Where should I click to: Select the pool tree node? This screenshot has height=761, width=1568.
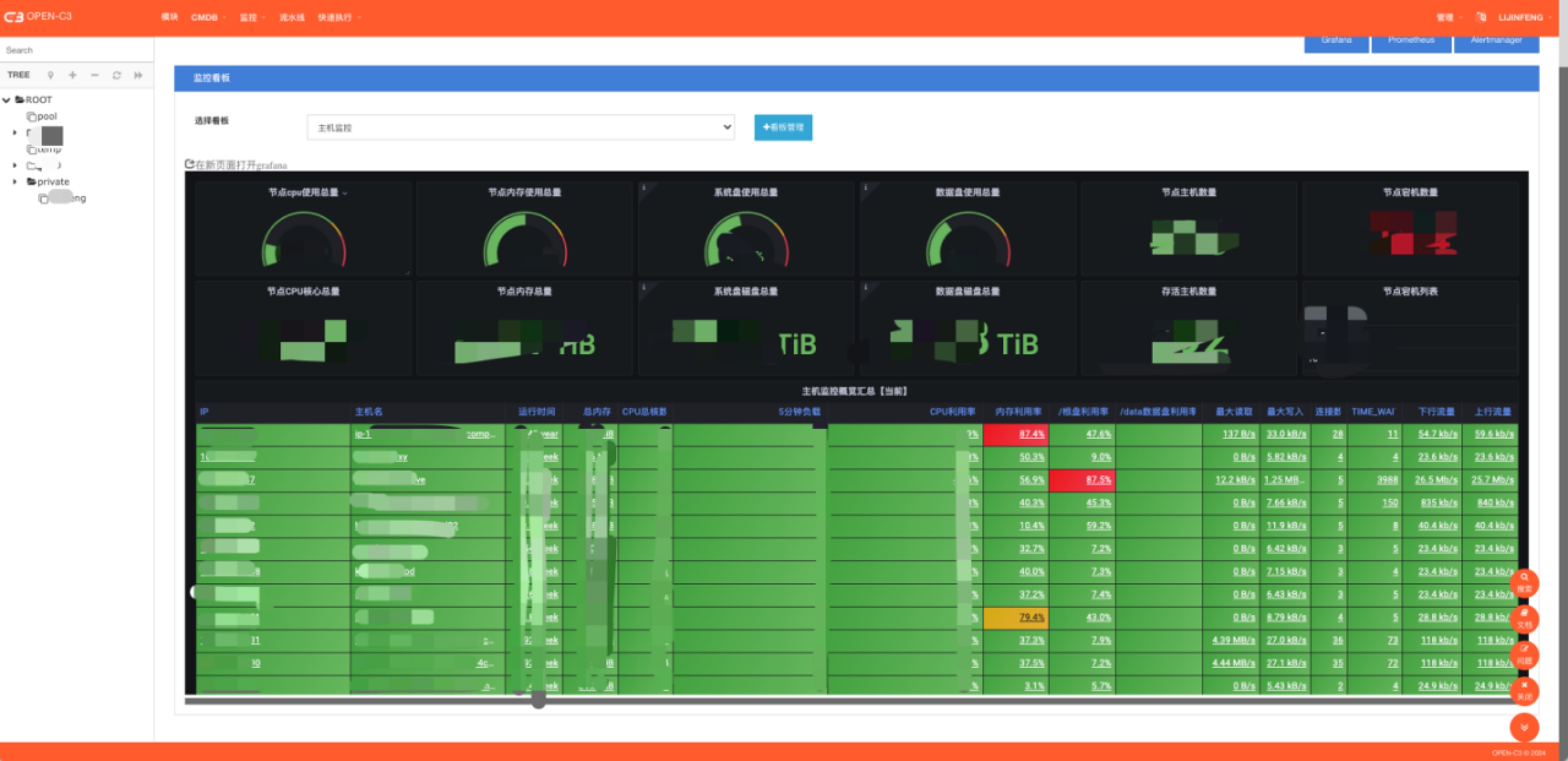pos(47,116)
